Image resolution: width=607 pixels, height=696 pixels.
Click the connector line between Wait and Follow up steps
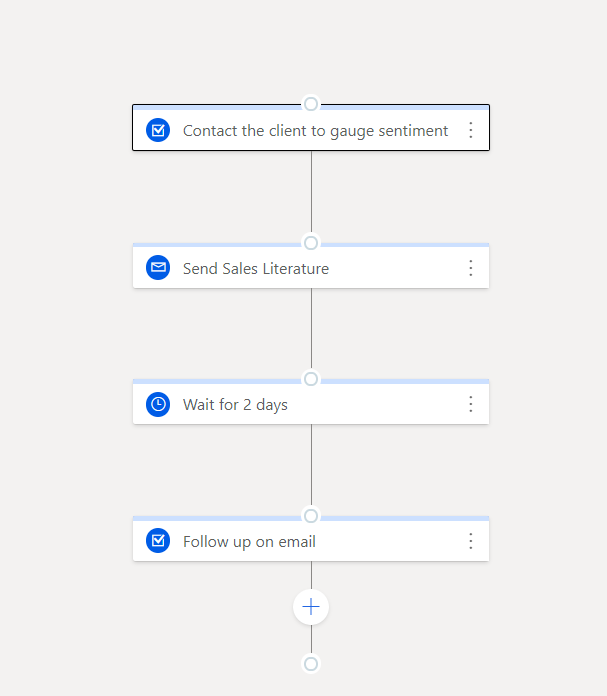(311, 465)
